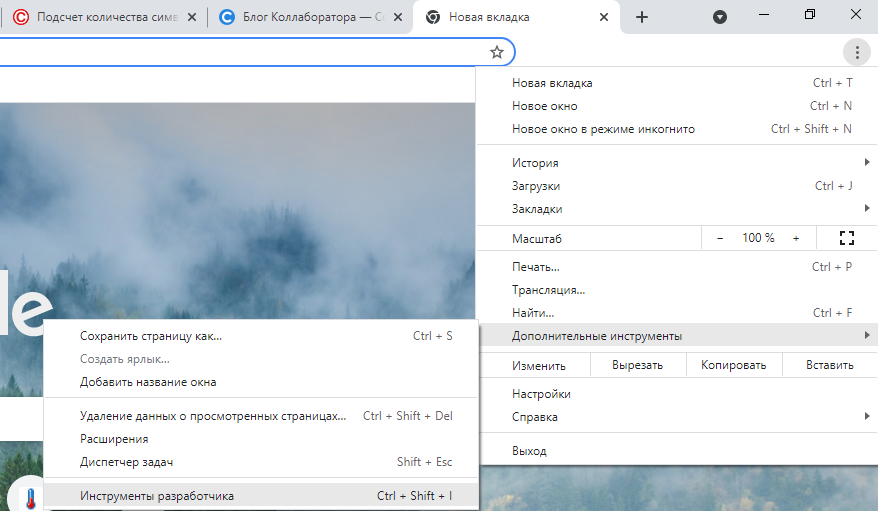The height and width of the screenshot is (511, 878).
Task: Close the 'Блог Коллаборатора' tab
Action: coord(399,17)
